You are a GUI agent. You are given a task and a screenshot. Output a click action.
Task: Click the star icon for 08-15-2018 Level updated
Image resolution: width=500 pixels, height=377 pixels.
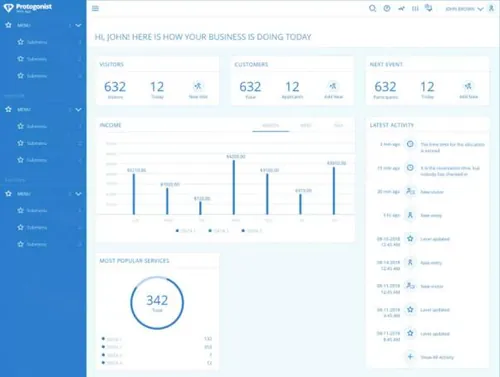[x=410, y=239]
